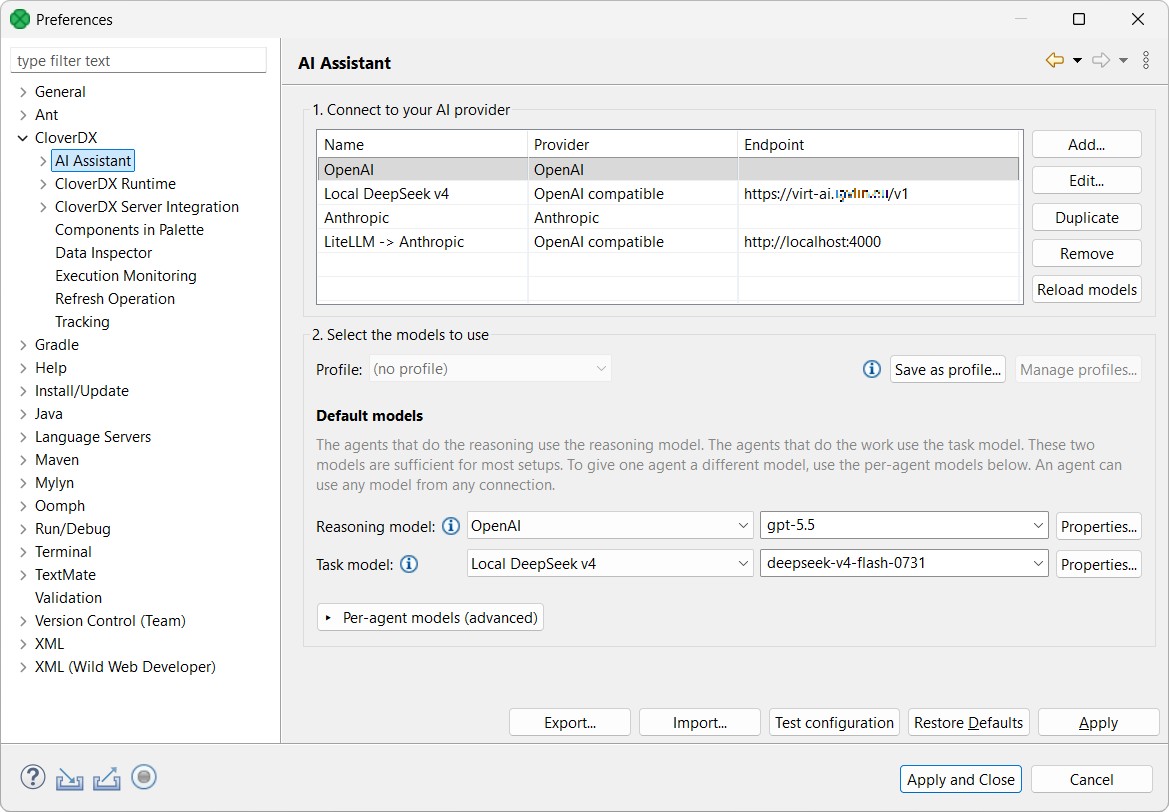Open the back history dropdown arrow
Screen dimensions: 1169x812
click(x=1077, y=61)
